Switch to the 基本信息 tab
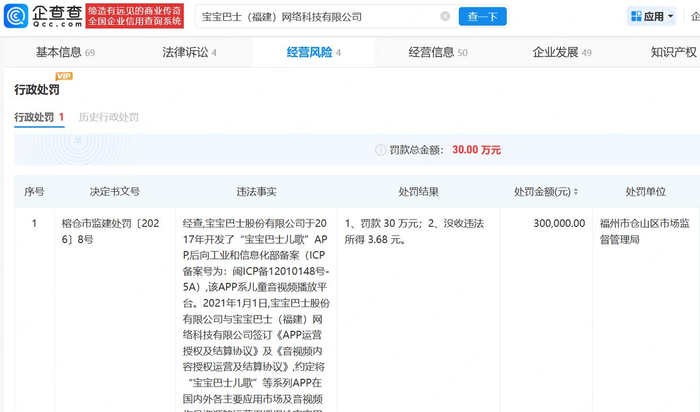Screen dimensions: 700x412 click(x=65, y=52)
